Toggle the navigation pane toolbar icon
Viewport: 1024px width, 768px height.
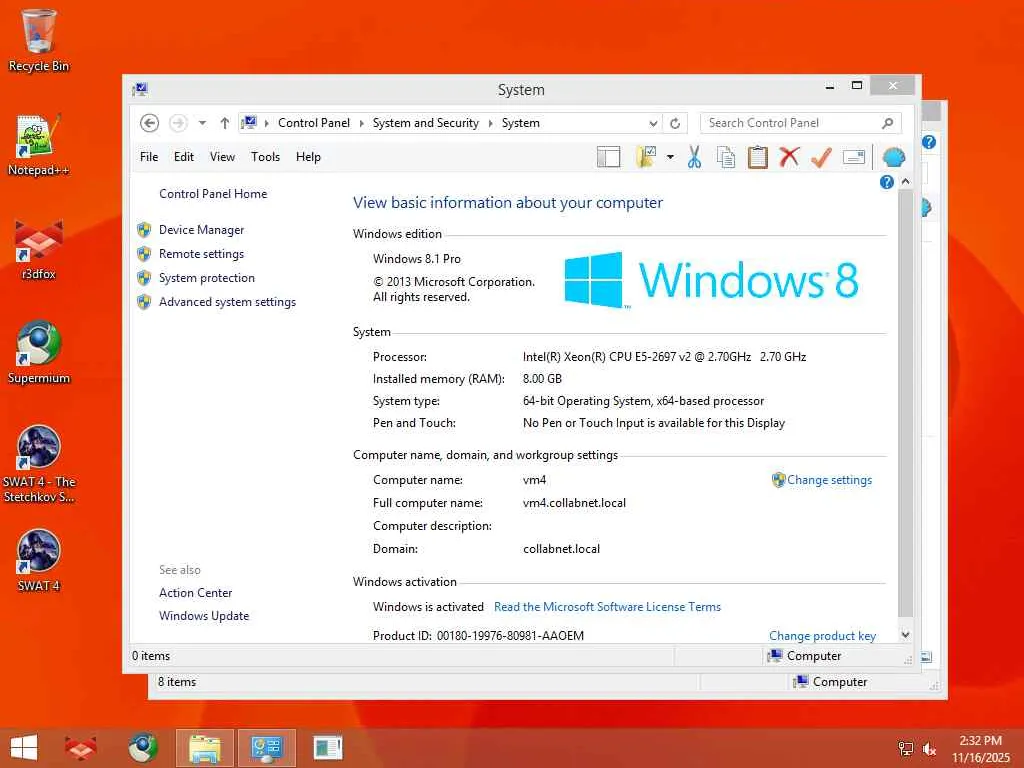[609, 157]
